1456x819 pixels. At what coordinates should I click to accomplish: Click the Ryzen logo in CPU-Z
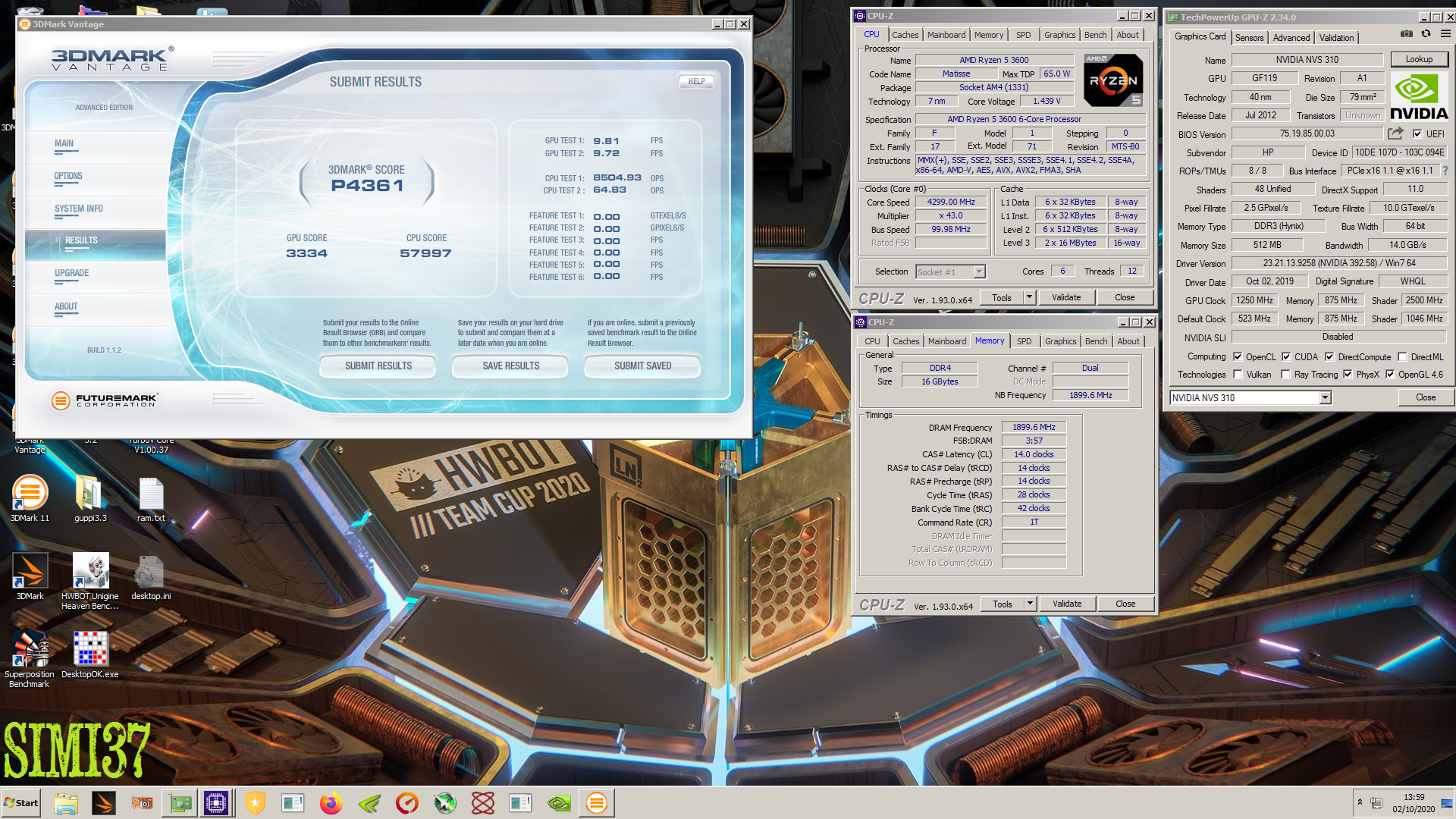1112,80
